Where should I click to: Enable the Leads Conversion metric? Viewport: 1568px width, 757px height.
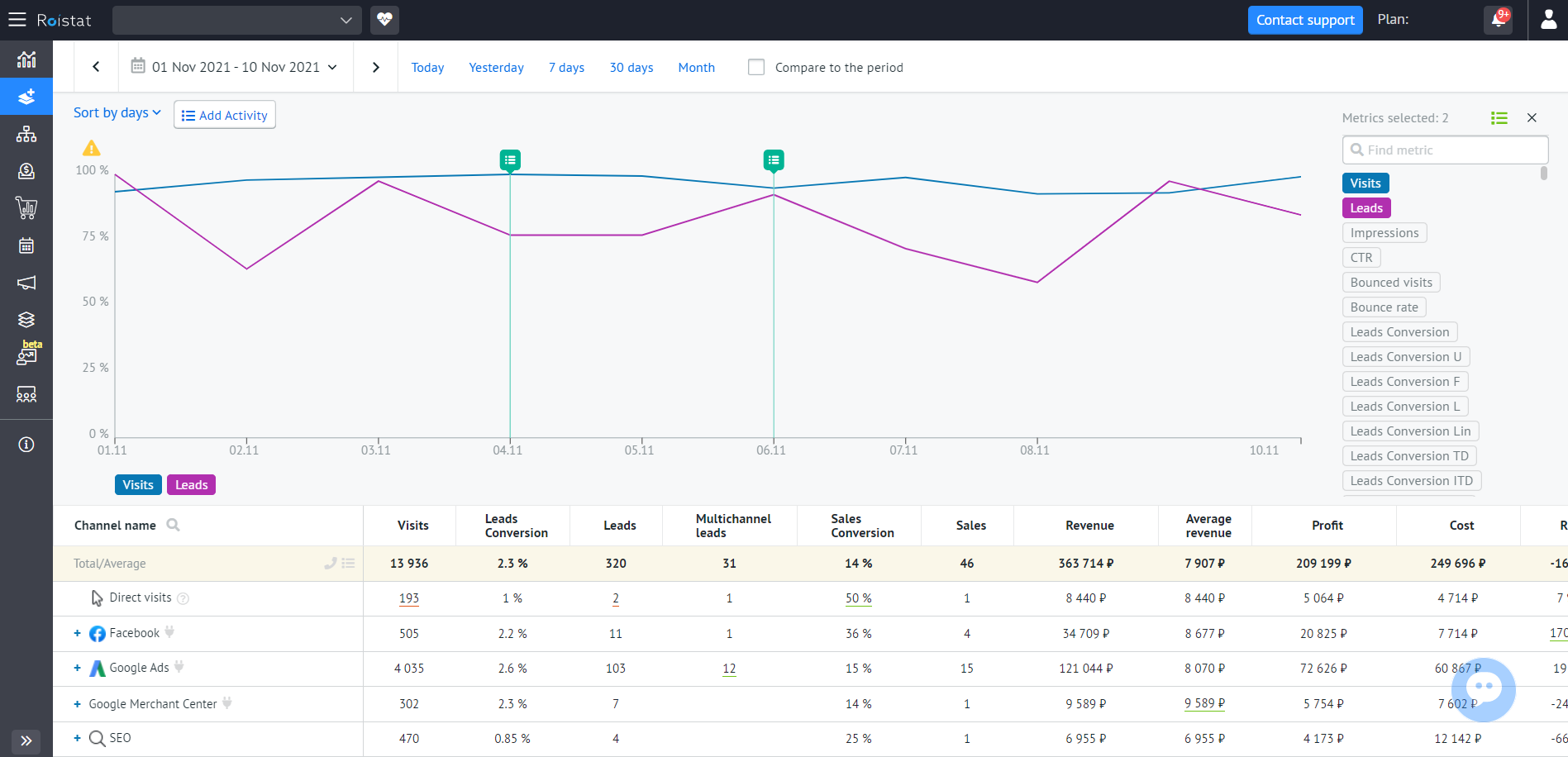point(1399,332)
